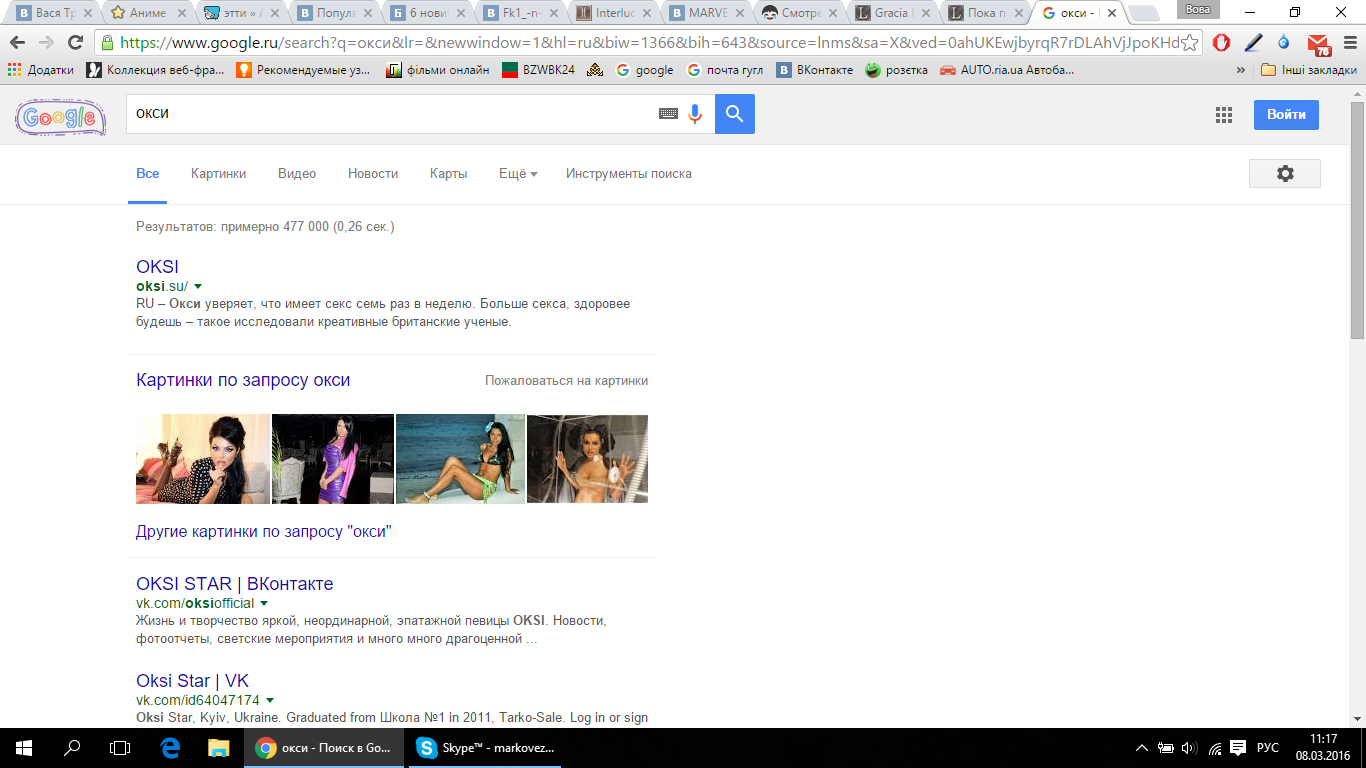Viewport: 1366px width, 768px height.
Task: Activate voice search microphone icon
Action: 695,114
